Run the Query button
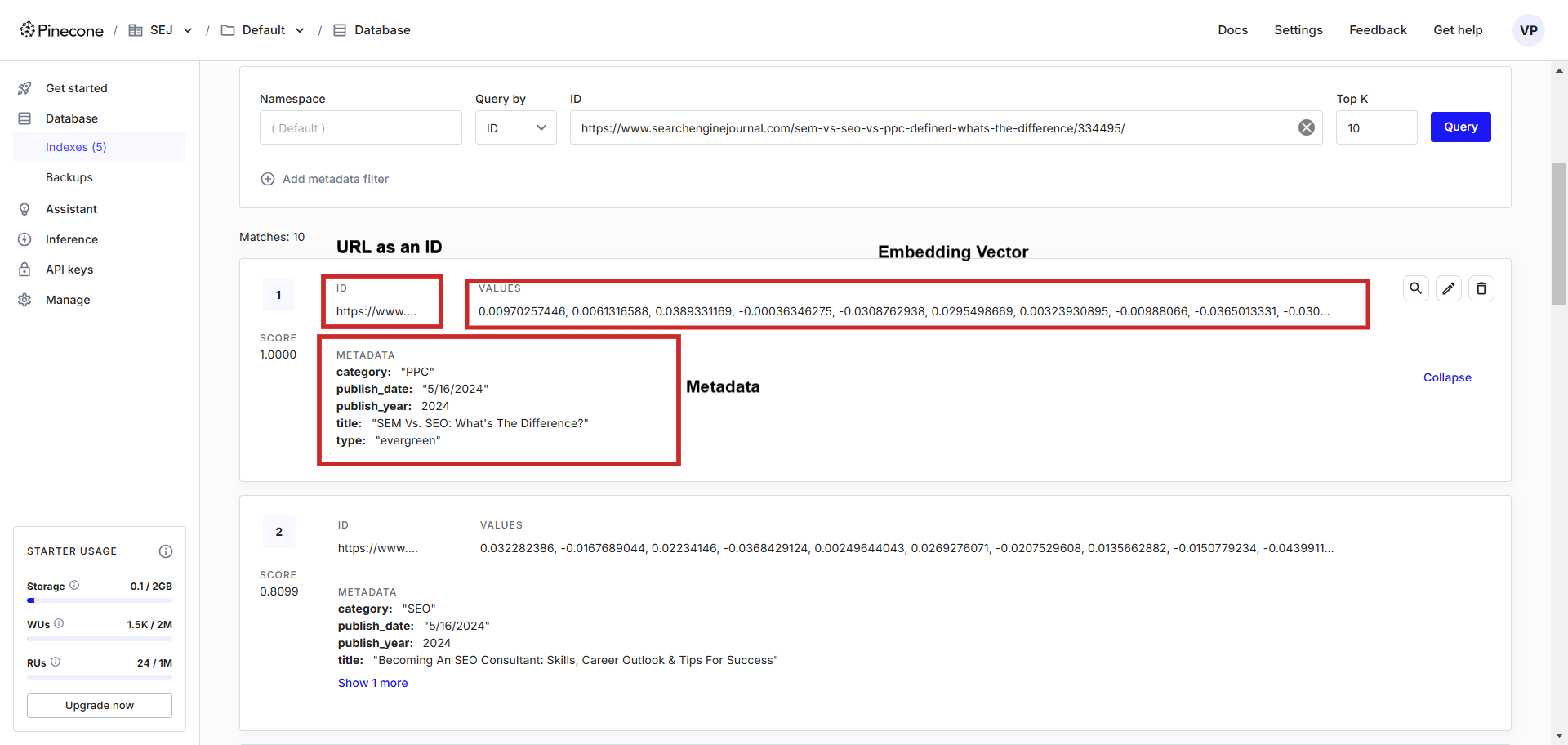The height and width of the screenshot is (745, 1568). click(1460, 127)
